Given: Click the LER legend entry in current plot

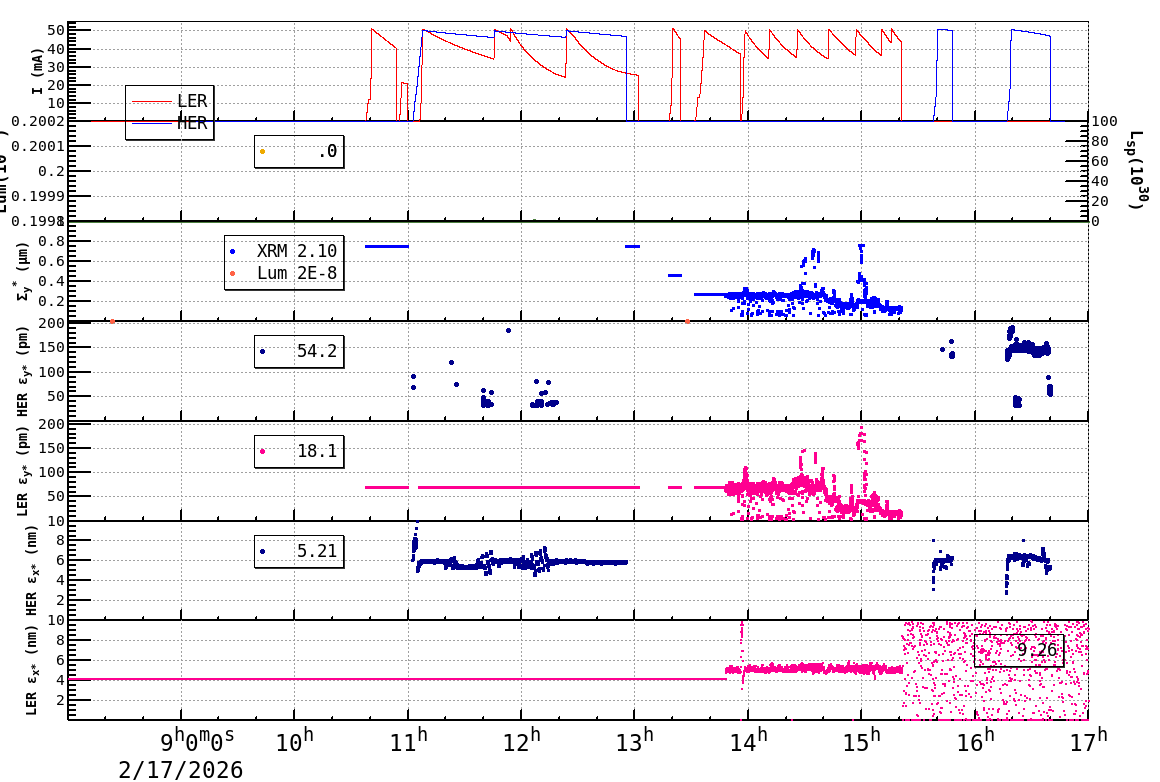Looking at the screenshot, I should pyautogui.click(x=169, y=101).
